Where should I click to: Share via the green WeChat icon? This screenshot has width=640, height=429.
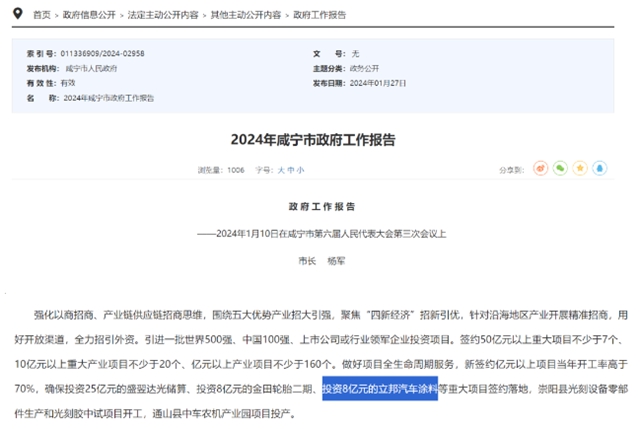coord(560,168)
